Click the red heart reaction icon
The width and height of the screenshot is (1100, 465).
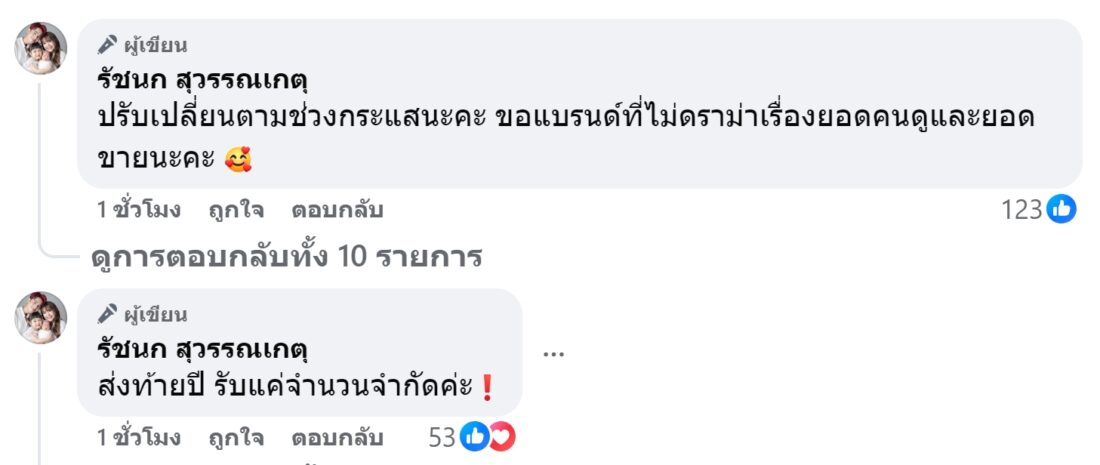tap(500, 436)
